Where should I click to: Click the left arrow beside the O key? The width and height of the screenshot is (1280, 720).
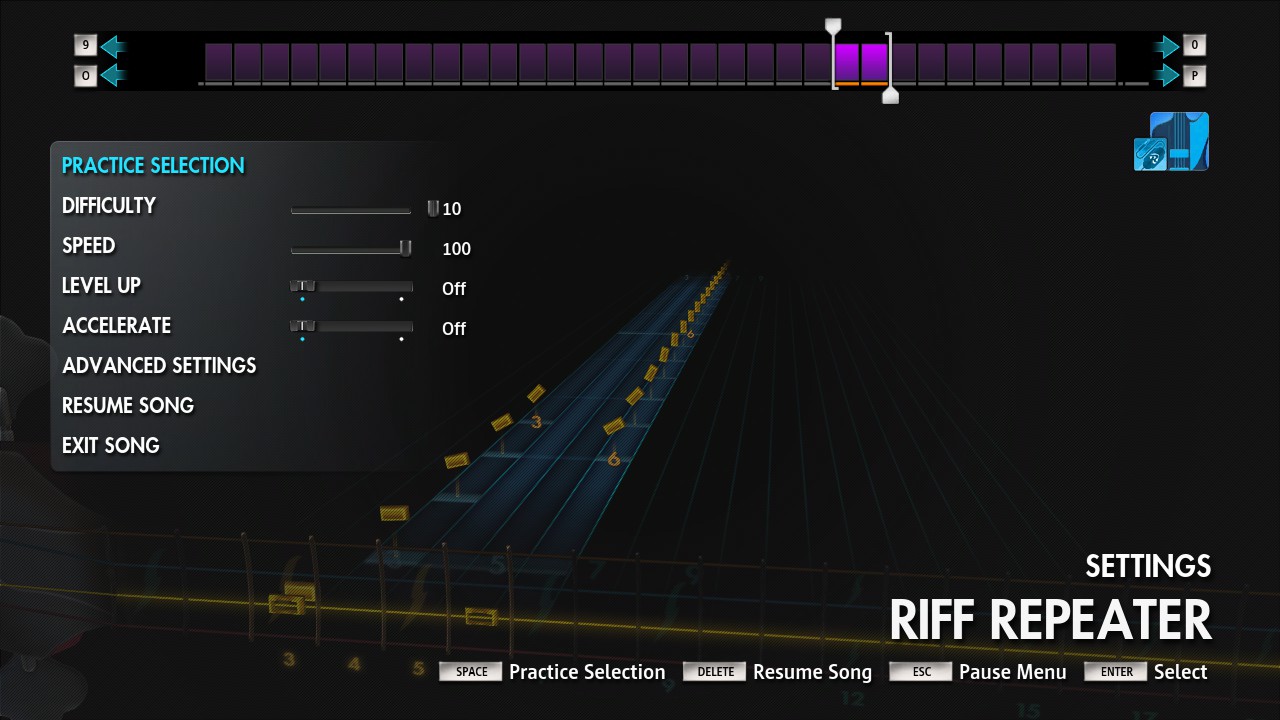112,76
